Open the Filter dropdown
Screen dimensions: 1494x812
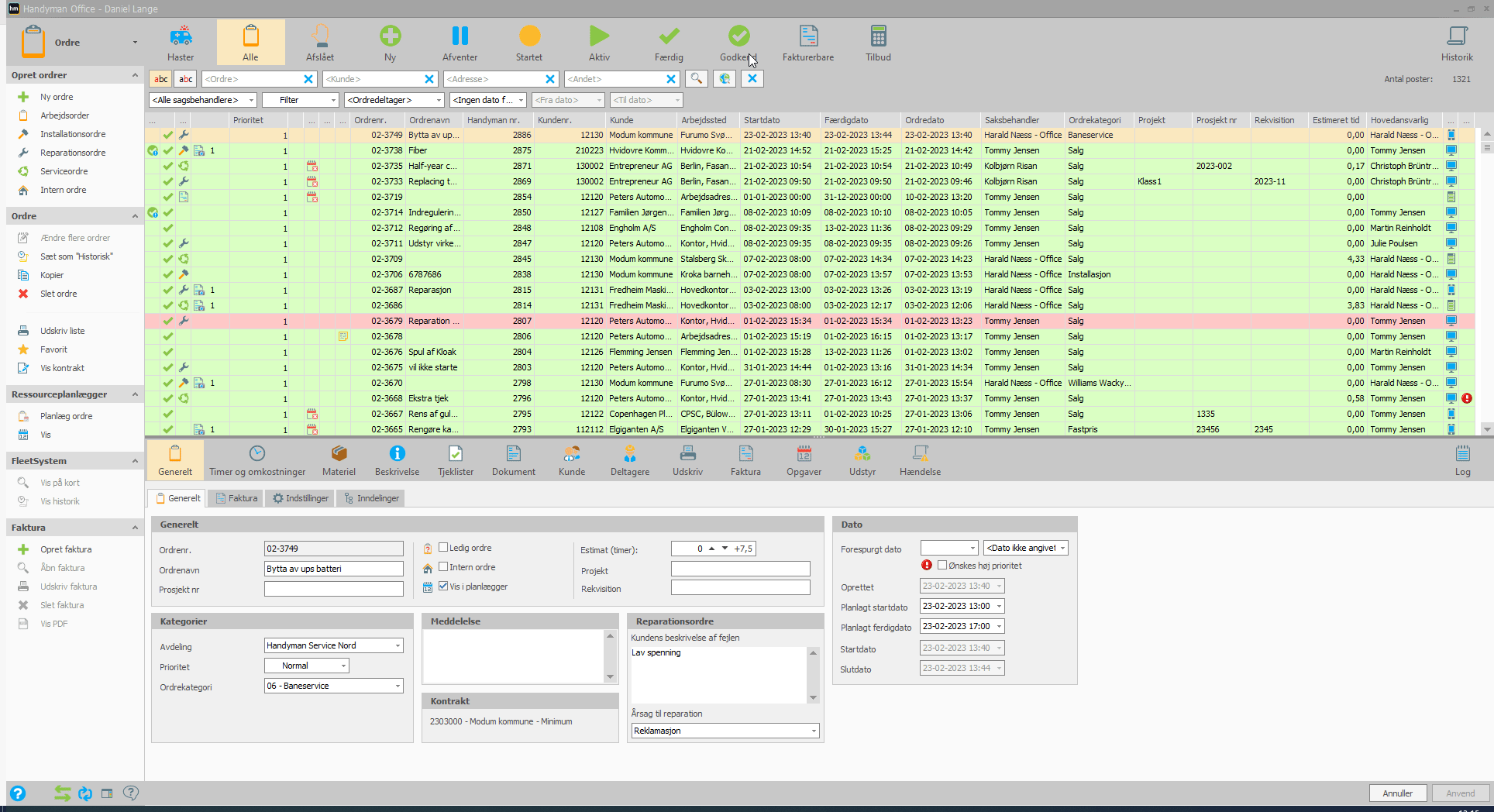(300, 100)
